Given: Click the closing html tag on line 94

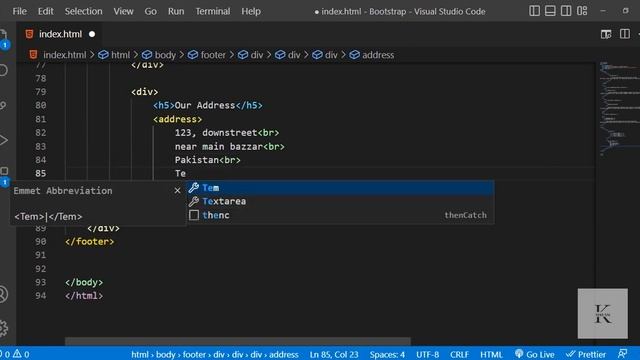Looking at the screenshot, I should click(84, 296).
